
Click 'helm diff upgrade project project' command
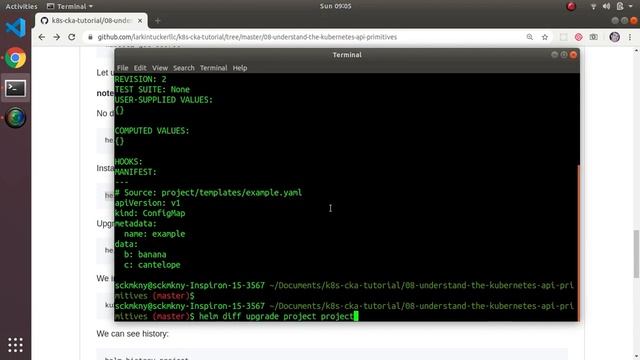click(276, 316)
